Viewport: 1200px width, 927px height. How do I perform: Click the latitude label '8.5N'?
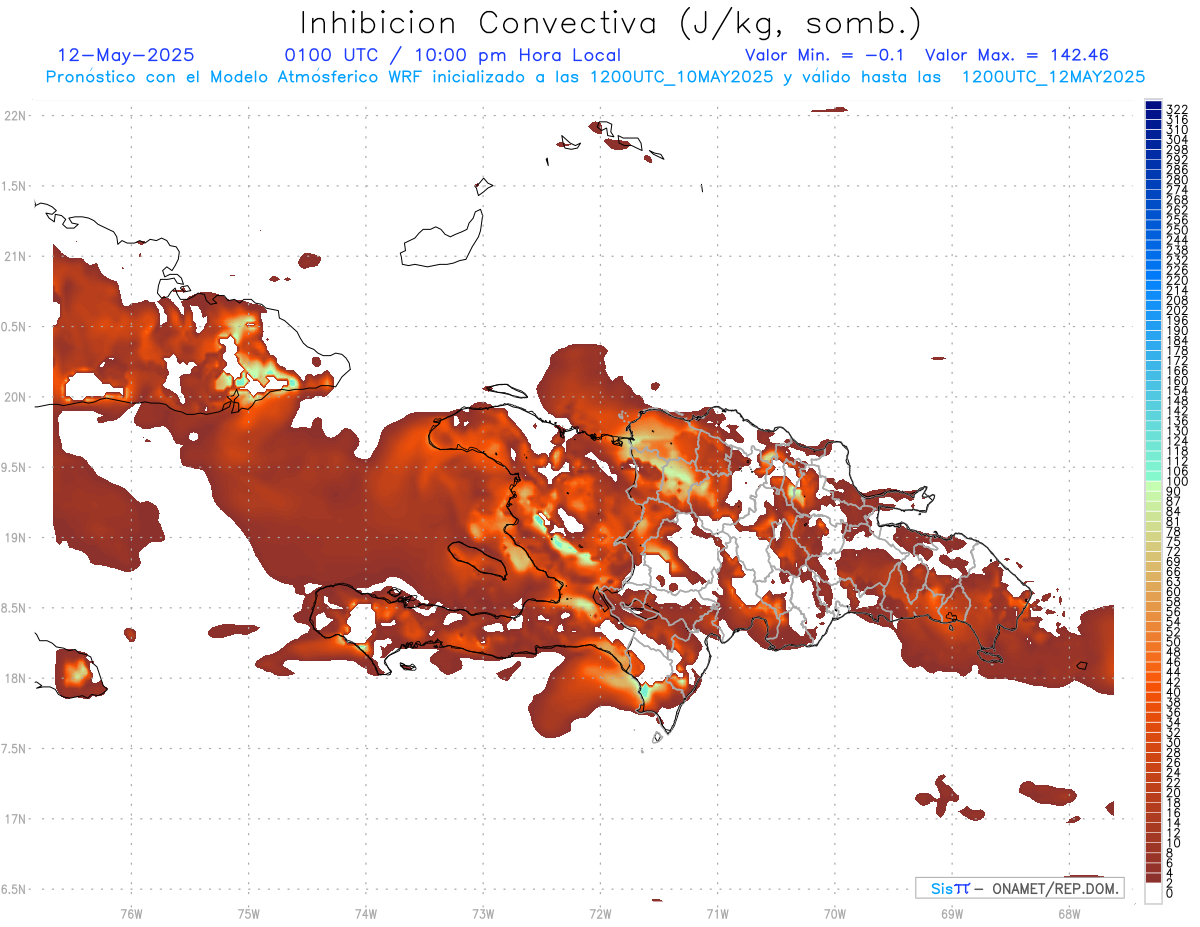click(x=15, y=608)
